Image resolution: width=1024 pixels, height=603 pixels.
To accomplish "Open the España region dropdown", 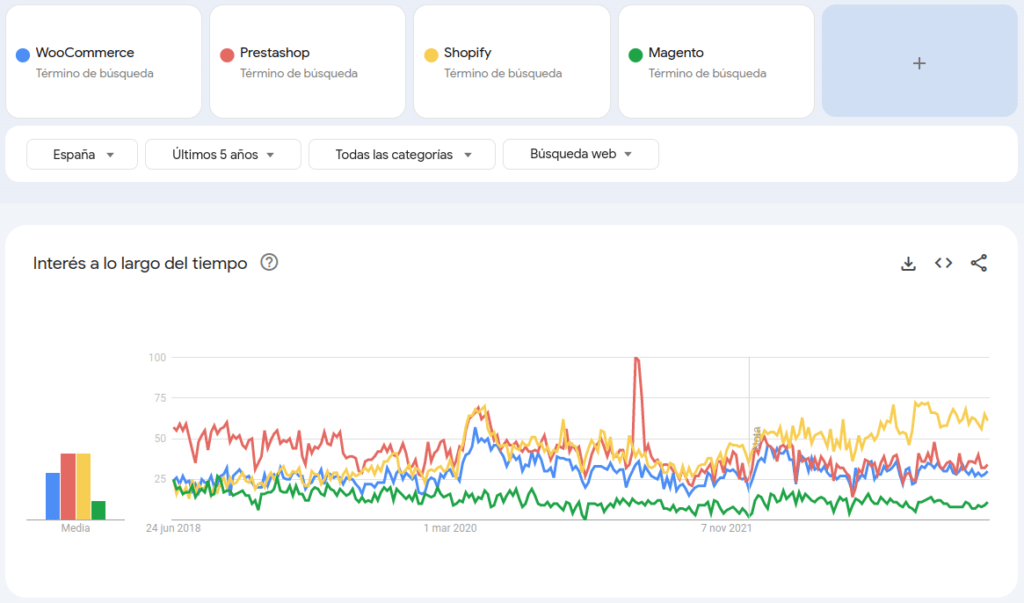I will tap(82, 154).
